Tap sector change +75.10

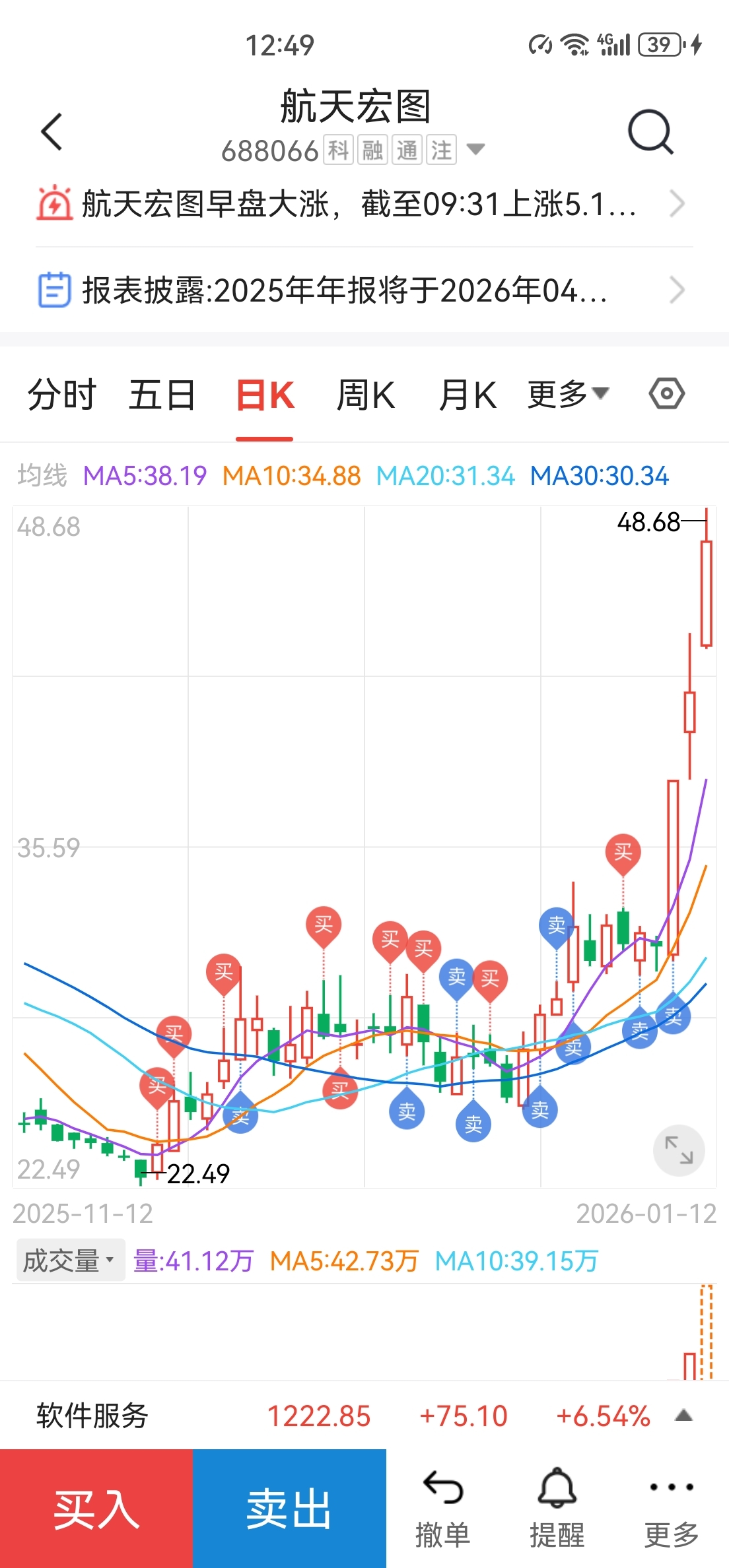tap(464, 1416)
